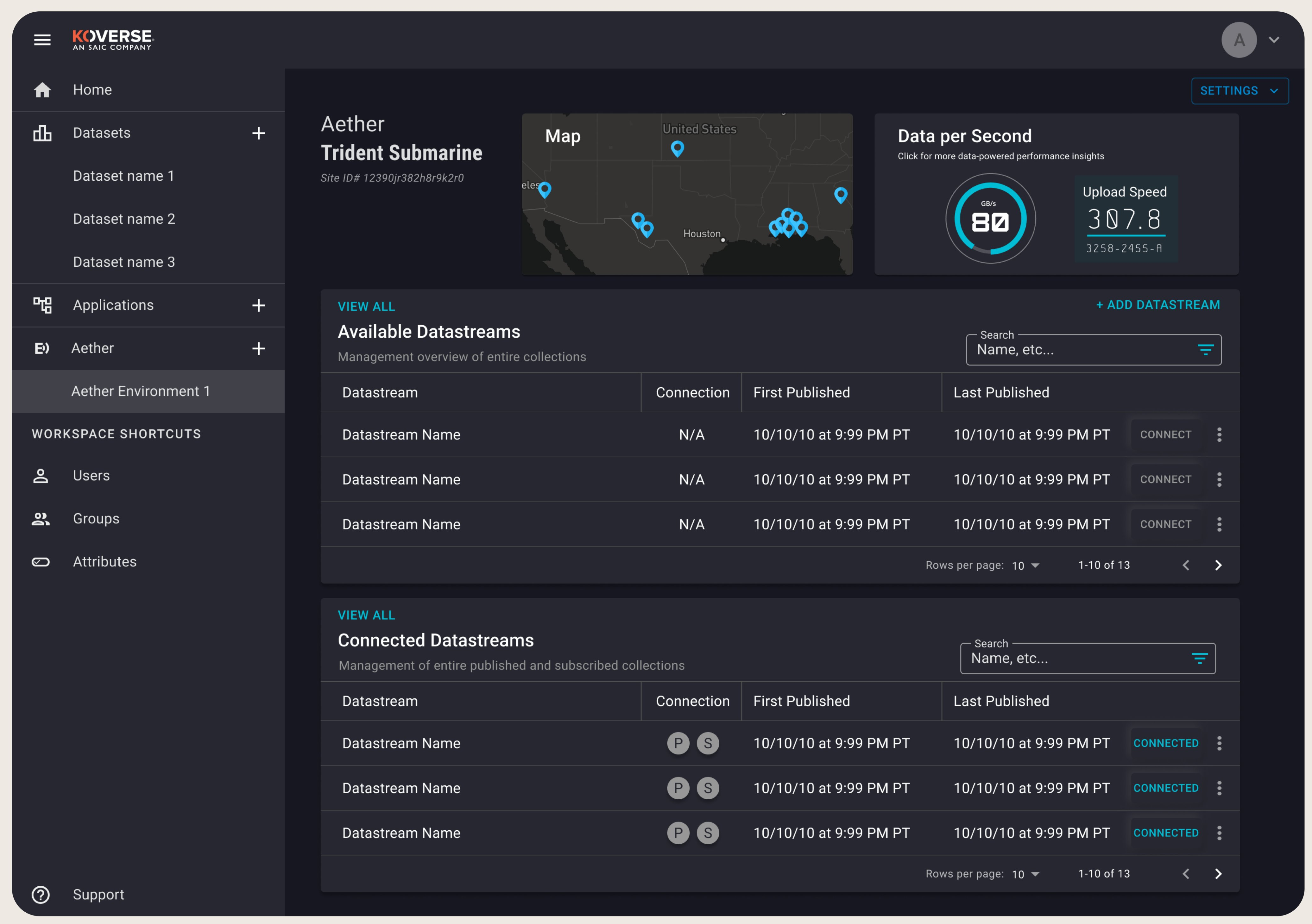Screen dimensions: 1312x924
Task: Change rows per page in Available Datastreams
Action: pos(1026,565)
